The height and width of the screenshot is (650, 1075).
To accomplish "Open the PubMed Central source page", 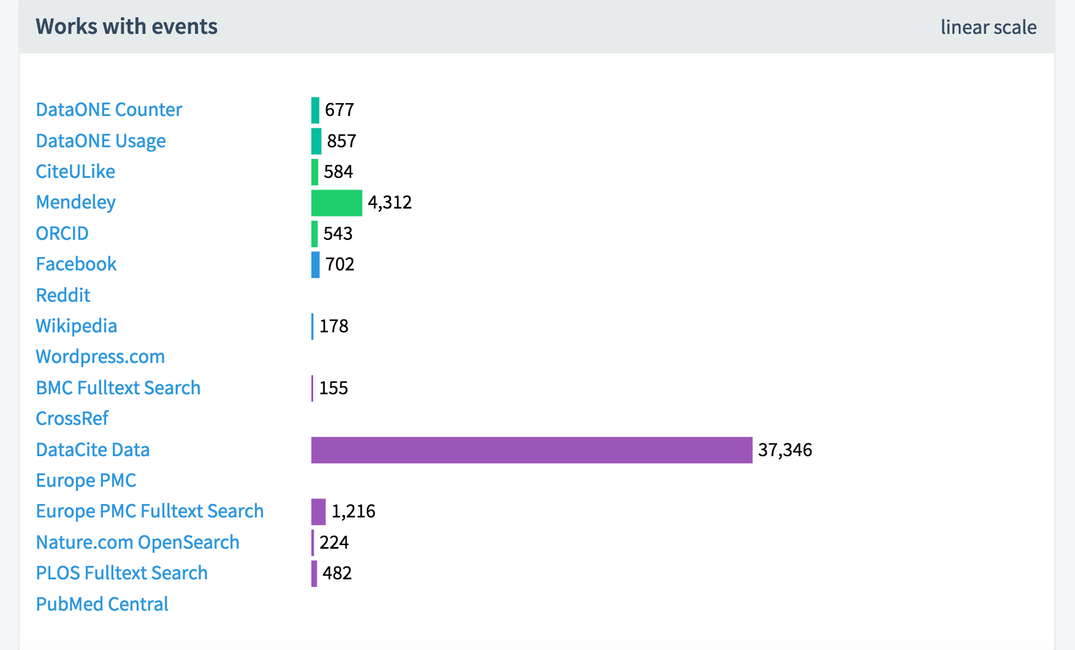I will pos(102,604).
